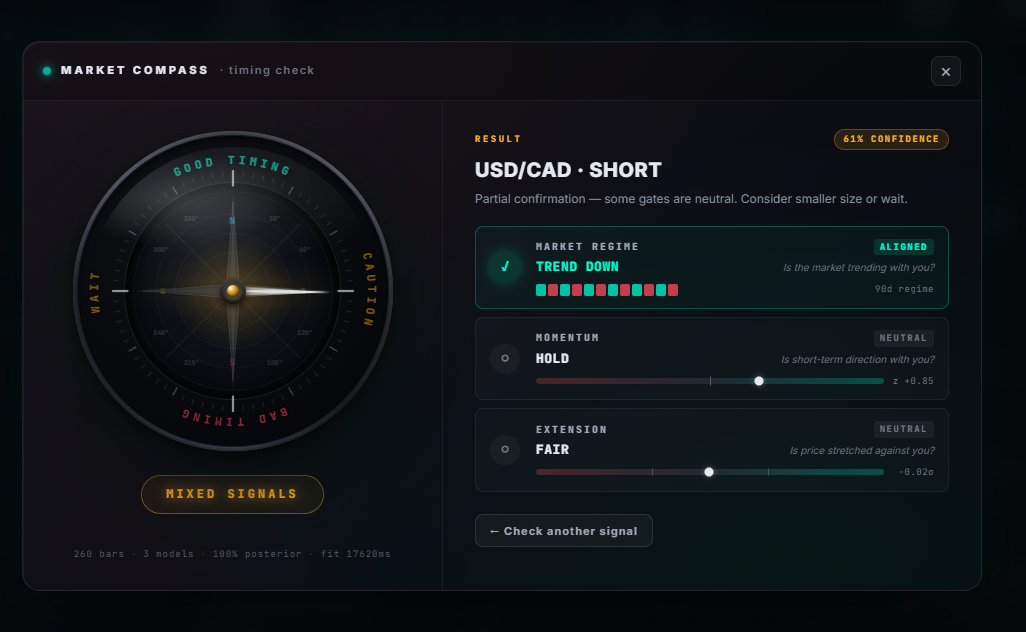Close the Market Compass dialog
This screenshot has height=632, width=1026.
[945, 71]
